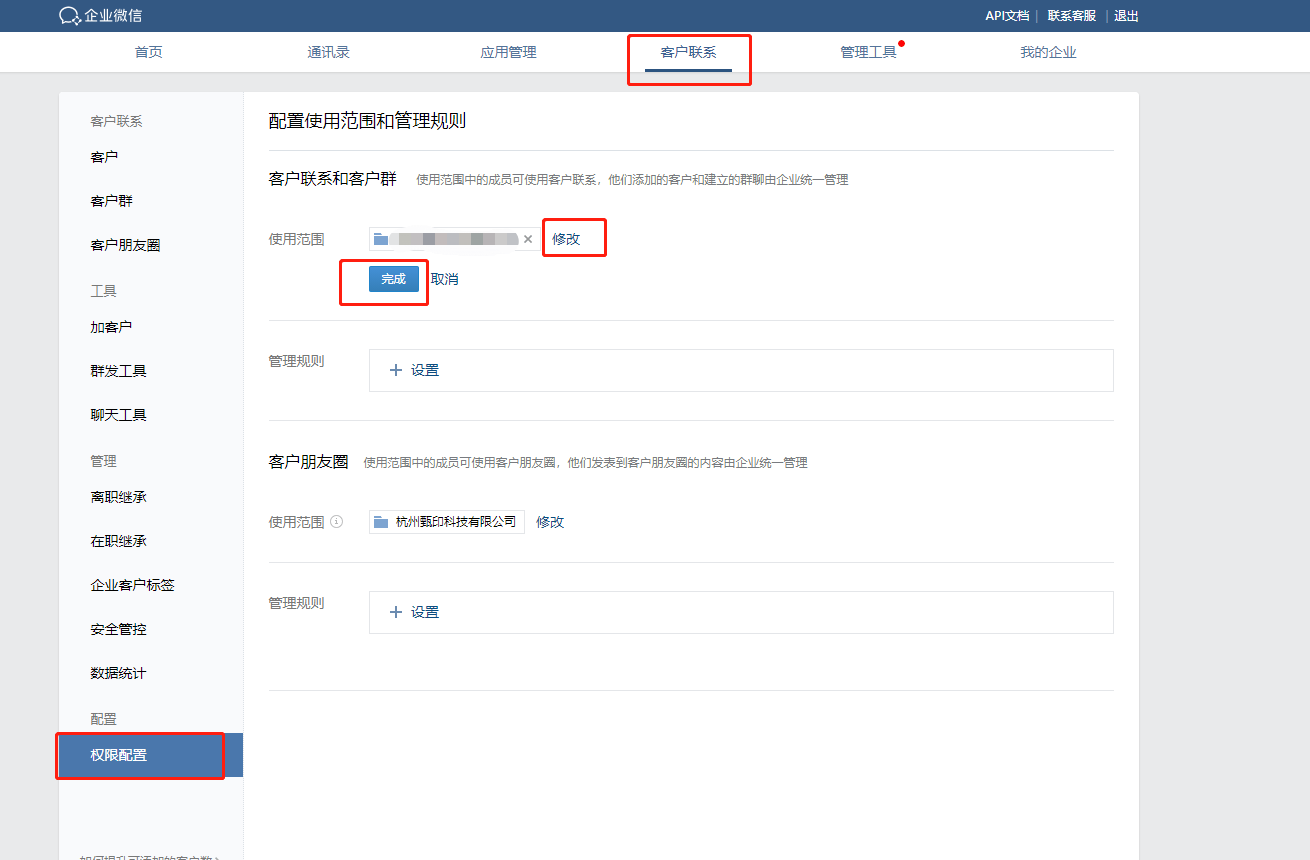Open the API文档 link

point(1007,16)
